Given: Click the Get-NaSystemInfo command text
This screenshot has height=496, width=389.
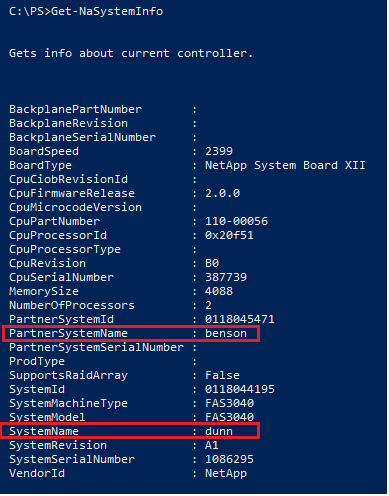Looking at the screenshot, I should coord(107,11).
